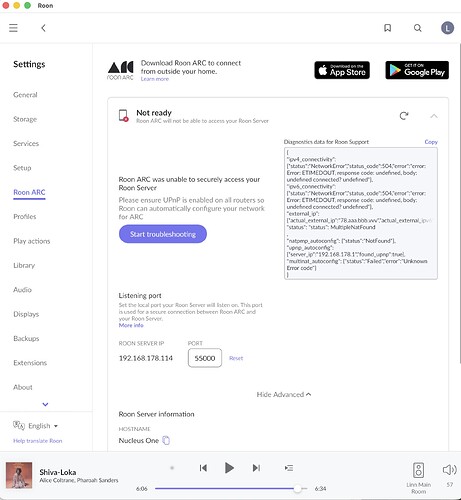This screenshot has height=500, width=461.
Task: Open Backups settings
Action: (x=26, y=338)
